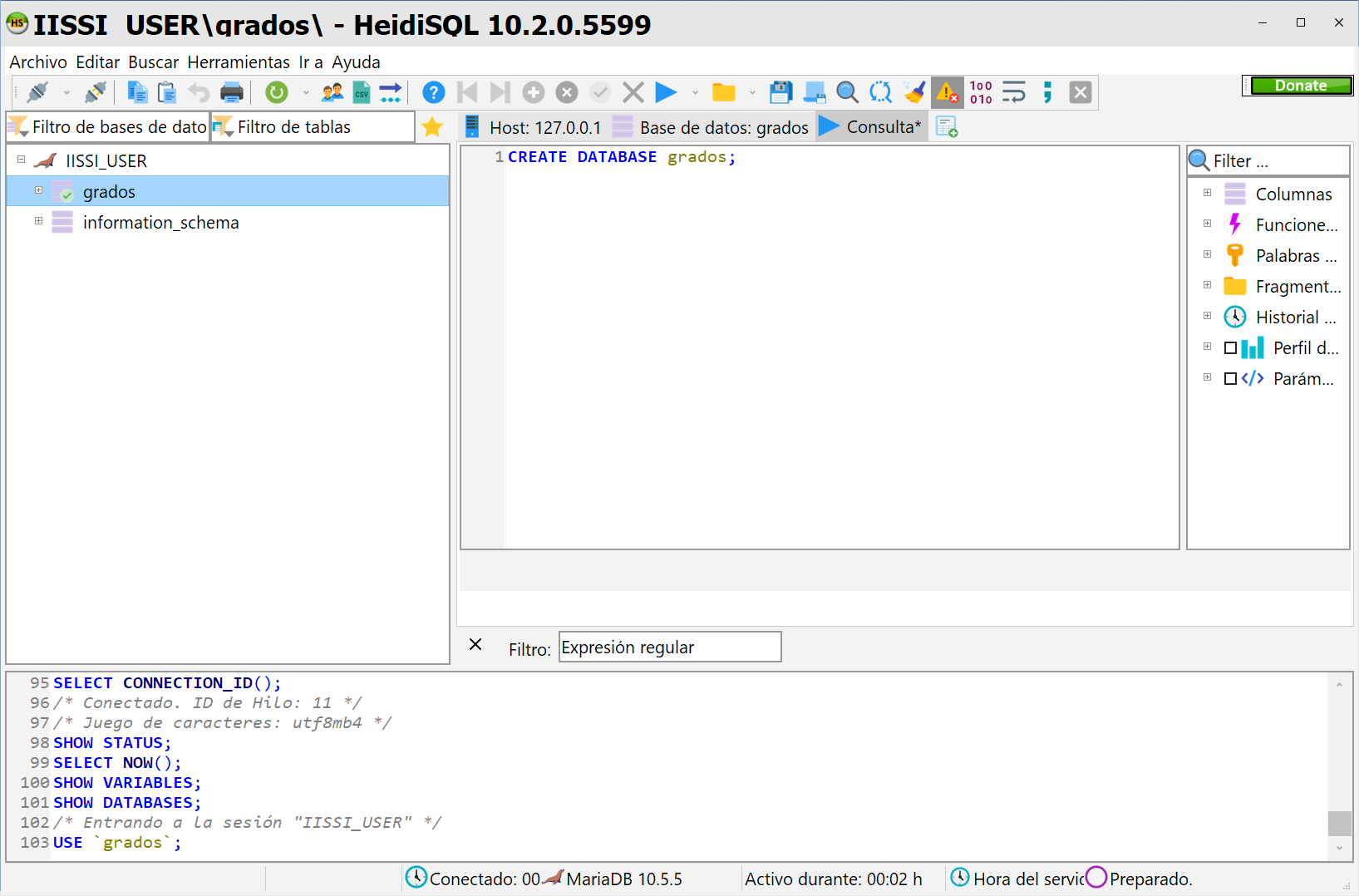The height and width of the screenshot is (896, 1359).
Task: Click the favorites star button
Action: pos(432,126)
